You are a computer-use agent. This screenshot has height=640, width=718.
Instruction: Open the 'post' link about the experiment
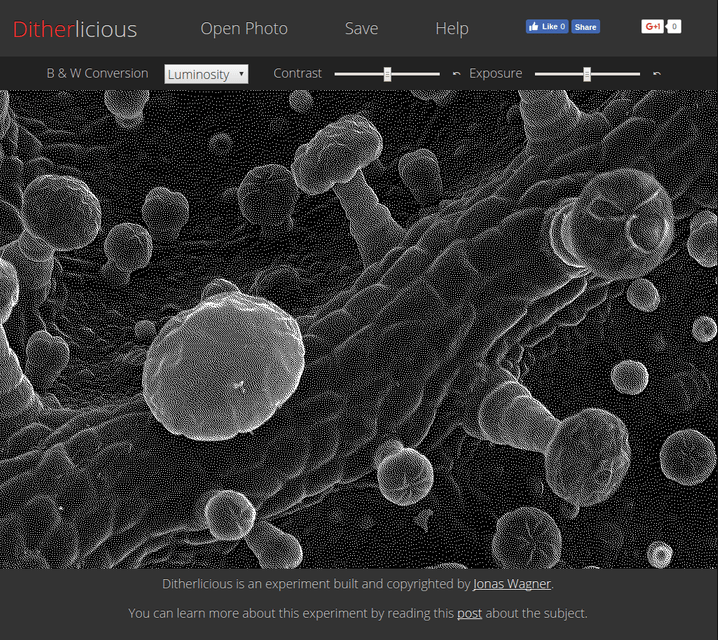pos(469,613)
